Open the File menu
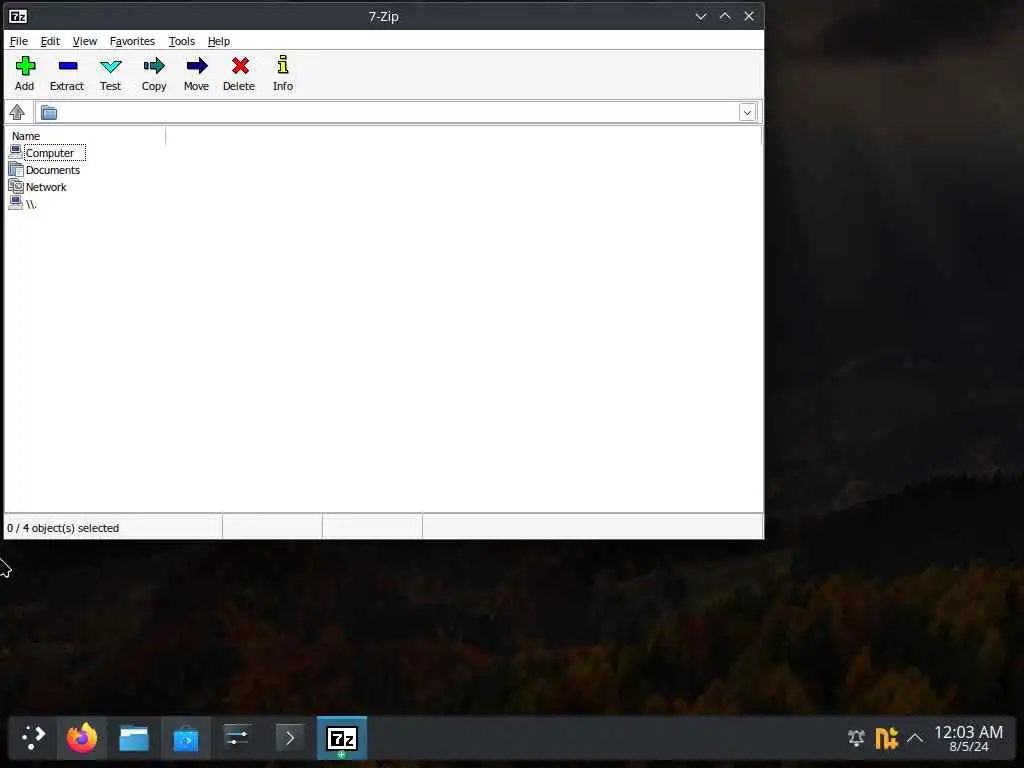Screen dimensions: 1024x768 19,41
